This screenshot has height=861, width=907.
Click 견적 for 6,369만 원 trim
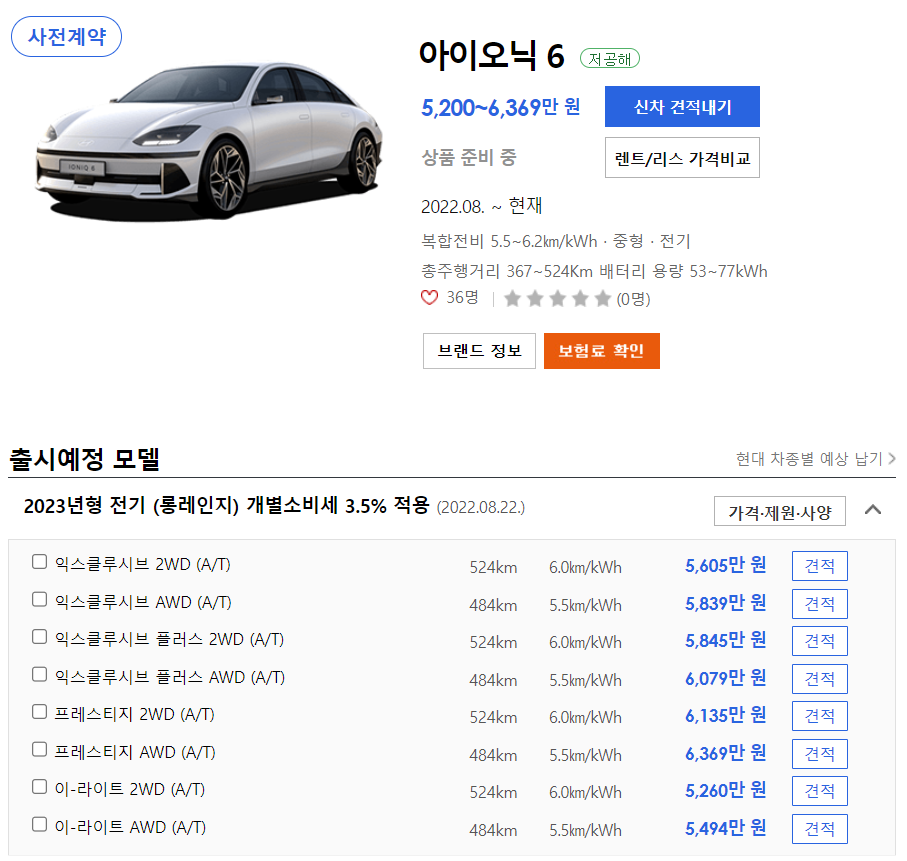[820, 753]
